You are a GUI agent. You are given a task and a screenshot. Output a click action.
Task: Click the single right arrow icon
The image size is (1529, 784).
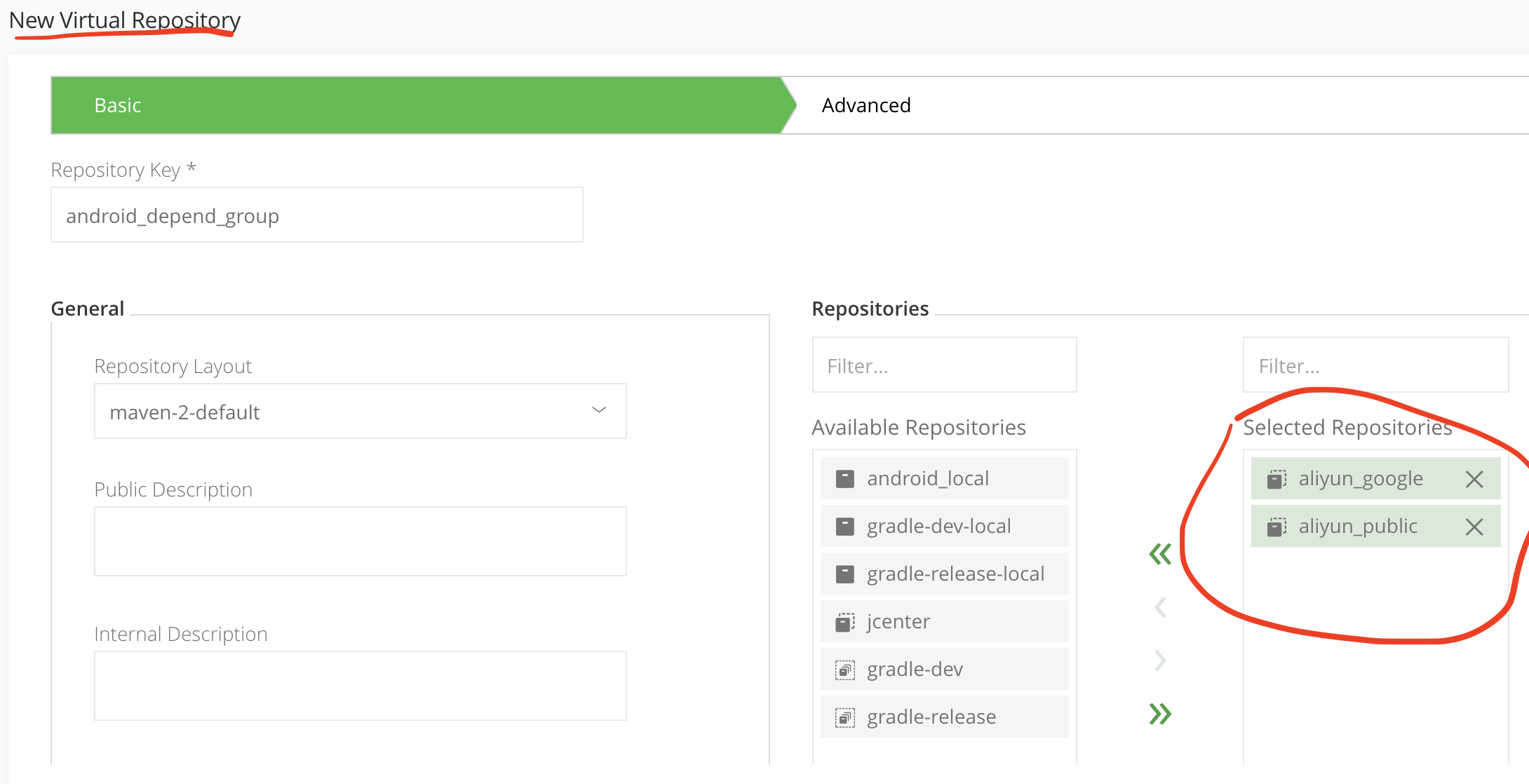pos(1160,661)
